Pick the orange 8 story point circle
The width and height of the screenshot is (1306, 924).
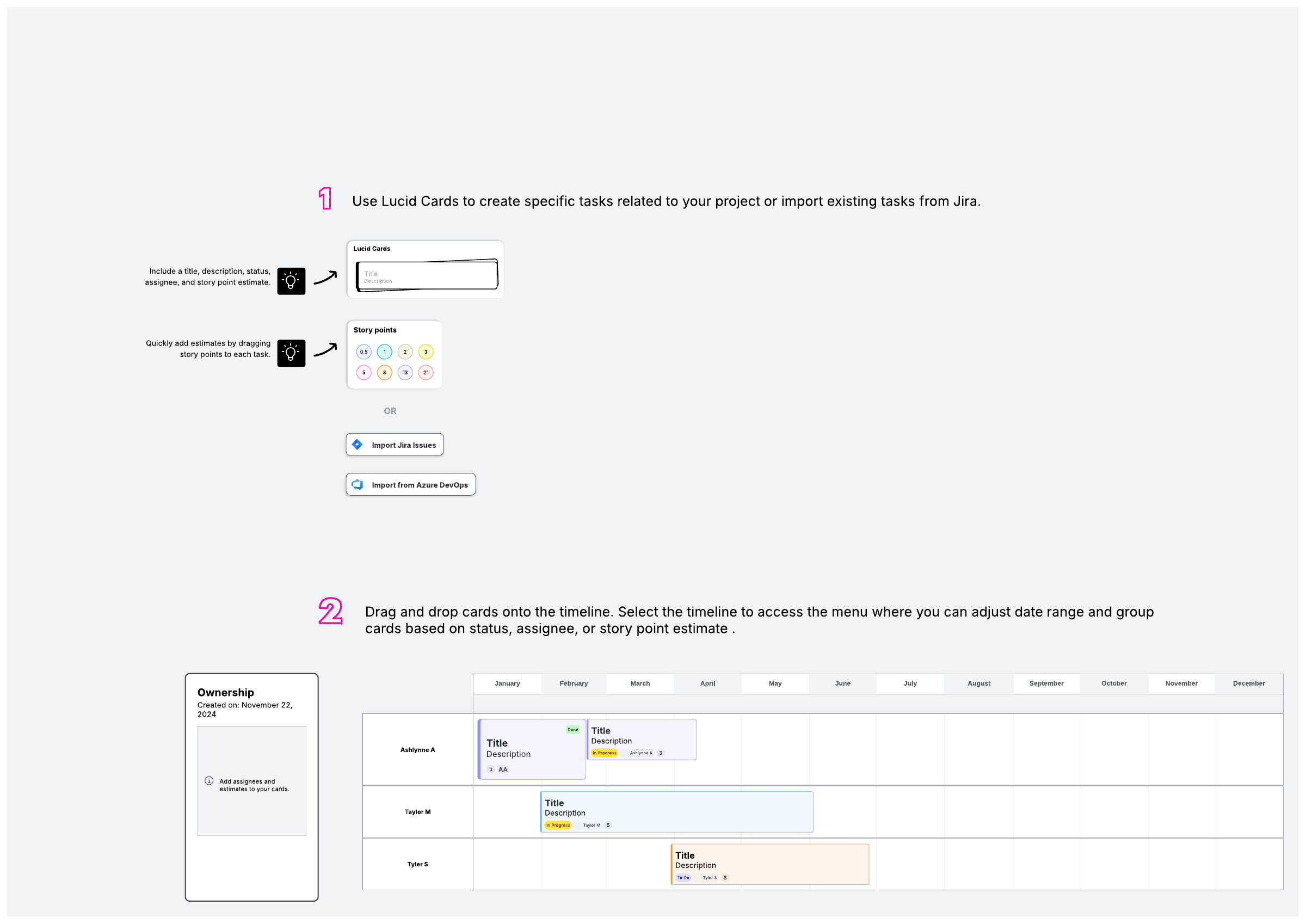385,373
